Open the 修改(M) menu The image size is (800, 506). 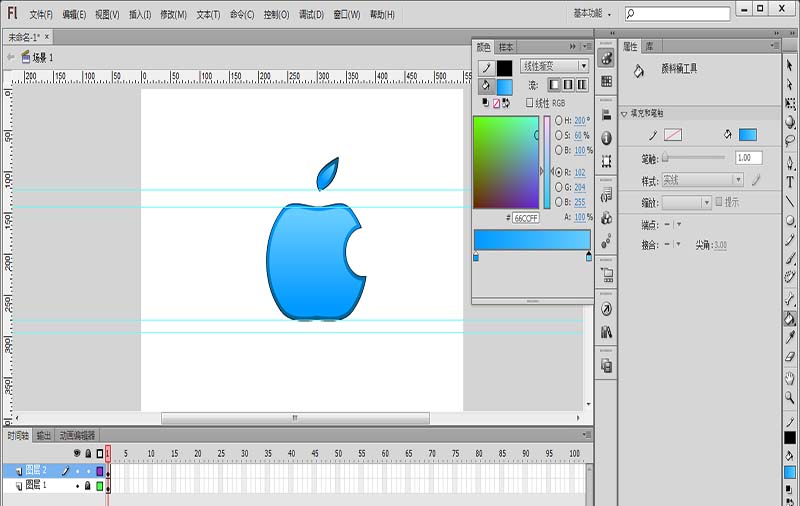coord(173,15)
